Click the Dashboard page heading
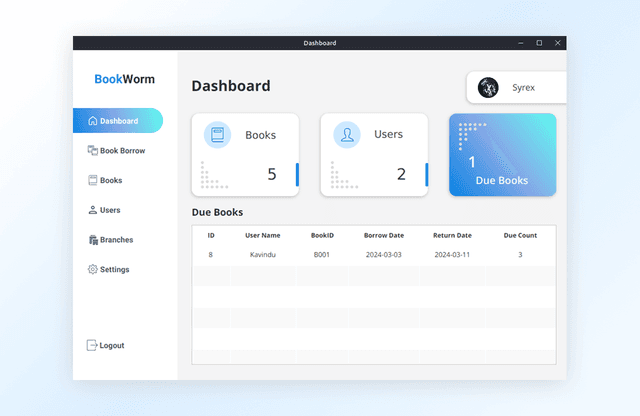Image resolution: width=640 pixels, height=416 pixels. (231, 86)
